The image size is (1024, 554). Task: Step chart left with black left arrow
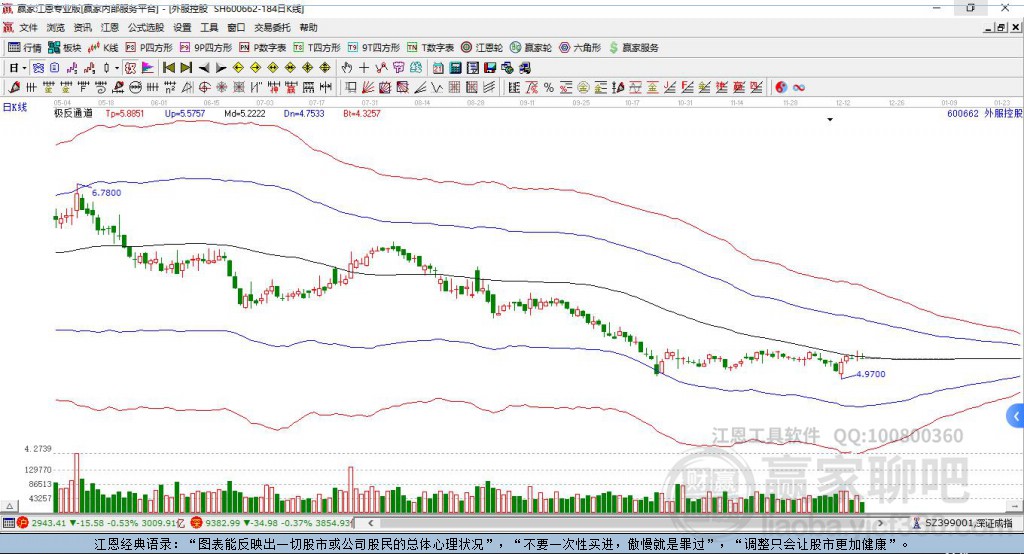pyautogui.click(x=204, y=68)
